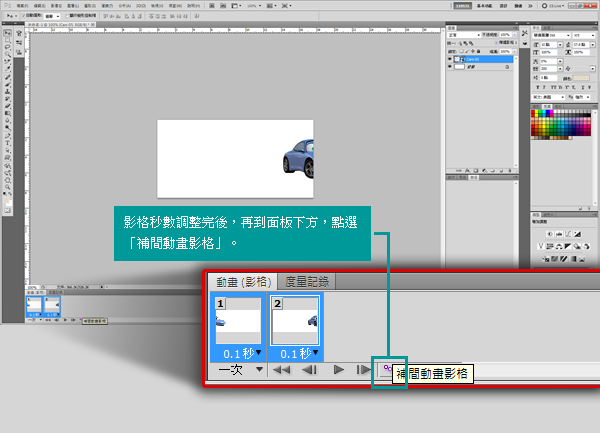Apply Faux Bold in the Character panel

coord(538,87)
